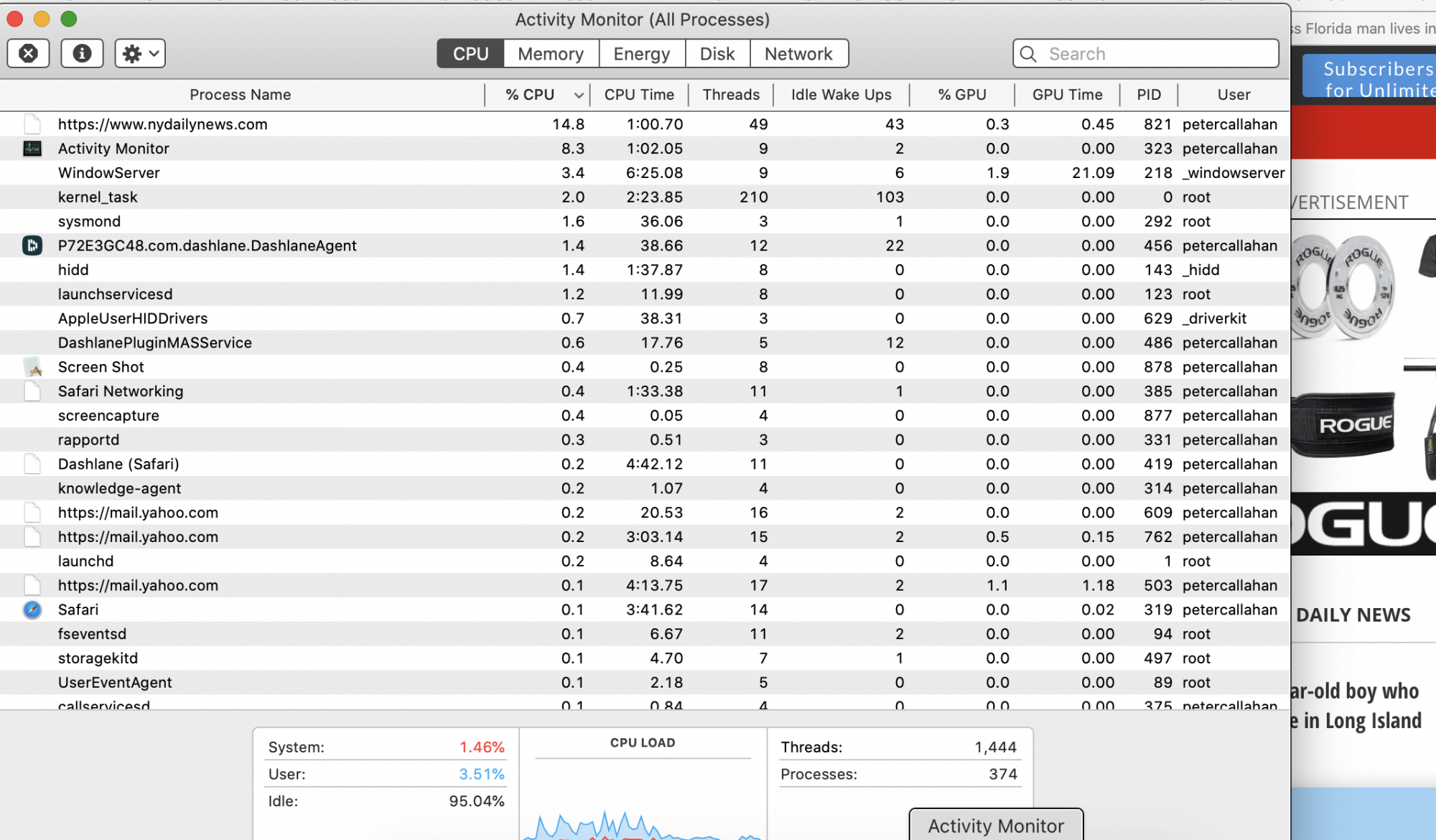
Task: Sort by the CPU Time column header
Action: 639,95
